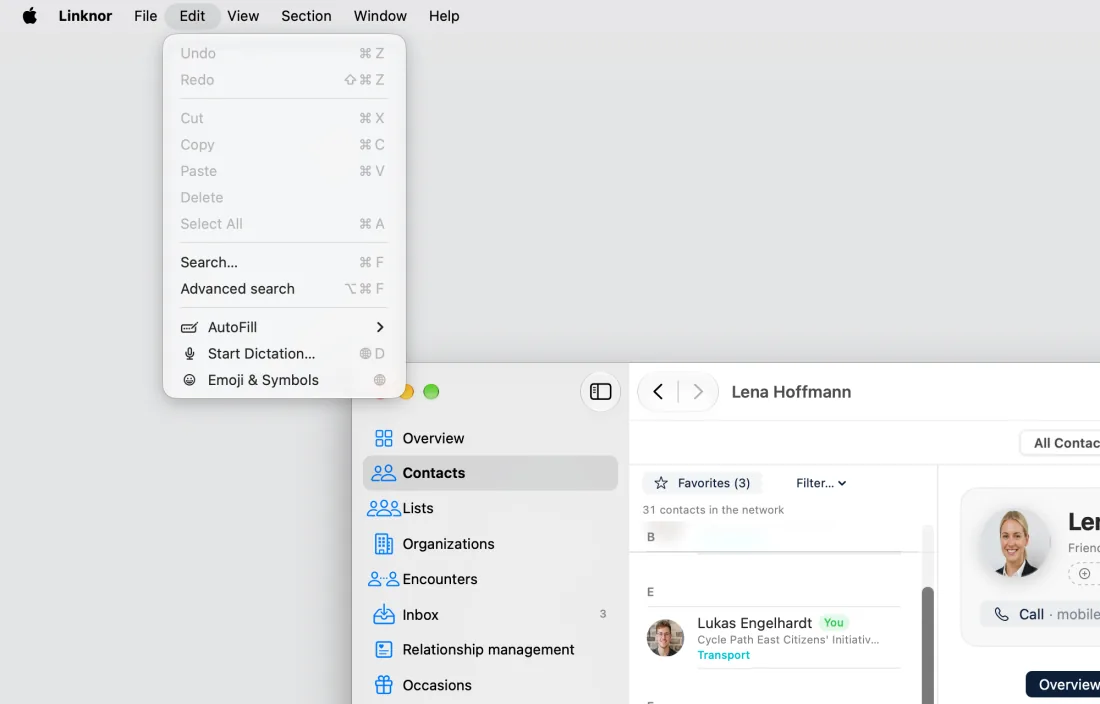1100x704 pixels.
Task: Open Inbox in the sidebar
Action: coord(490,615)
